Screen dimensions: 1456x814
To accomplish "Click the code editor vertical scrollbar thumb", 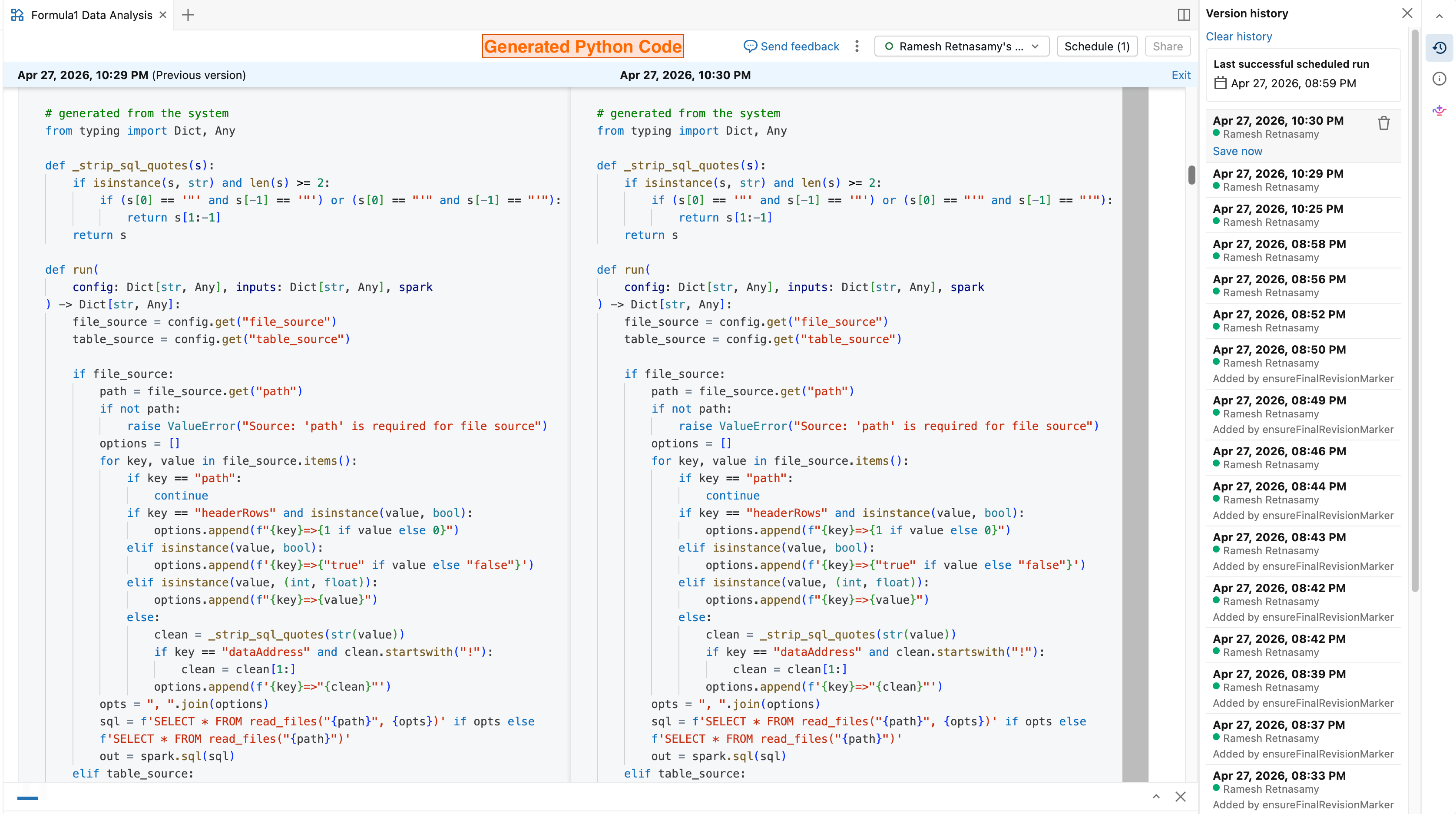I will 1191,175.
